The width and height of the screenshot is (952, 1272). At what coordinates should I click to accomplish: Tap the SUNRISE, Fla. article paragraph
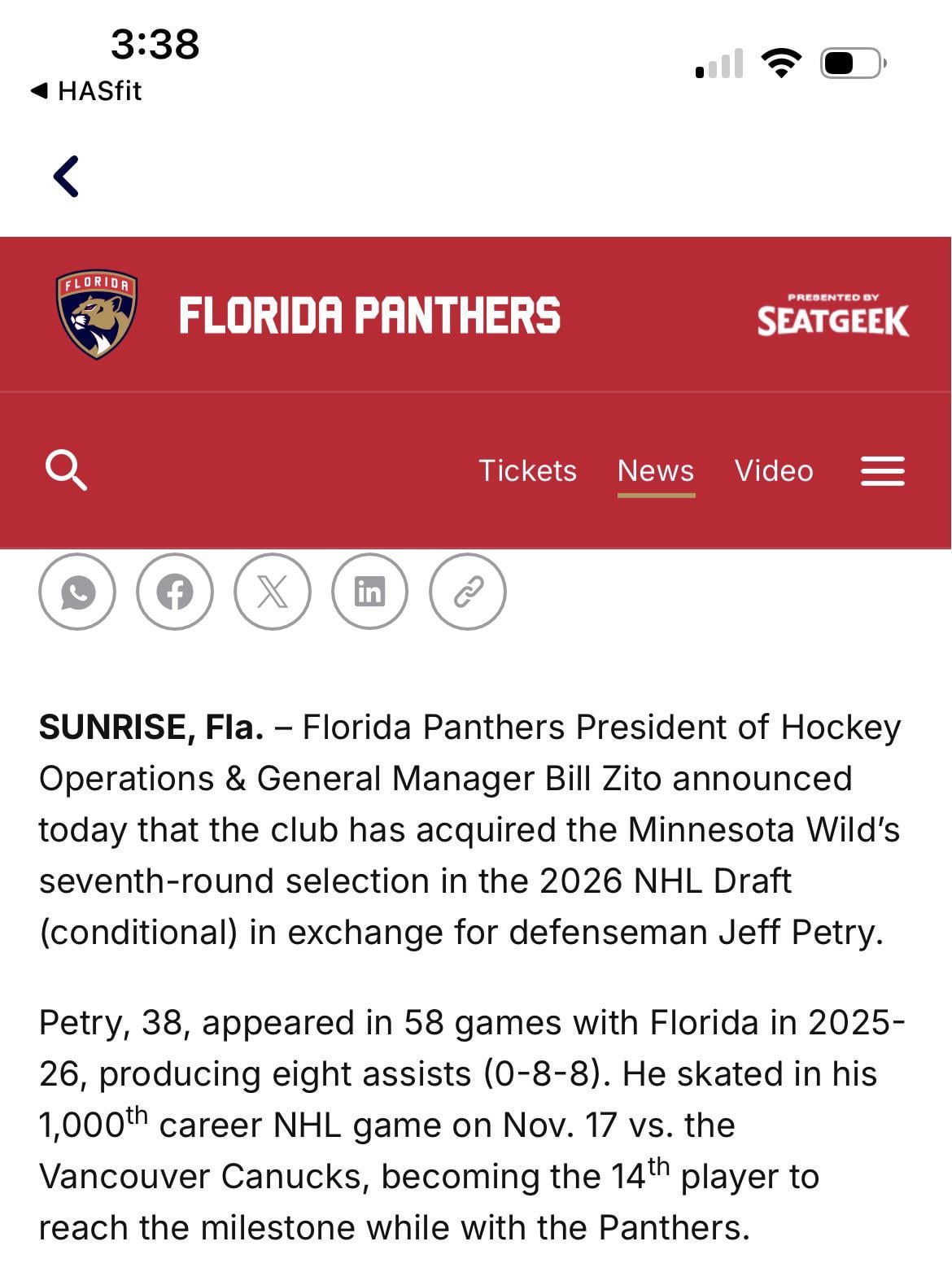coord(469,828)
